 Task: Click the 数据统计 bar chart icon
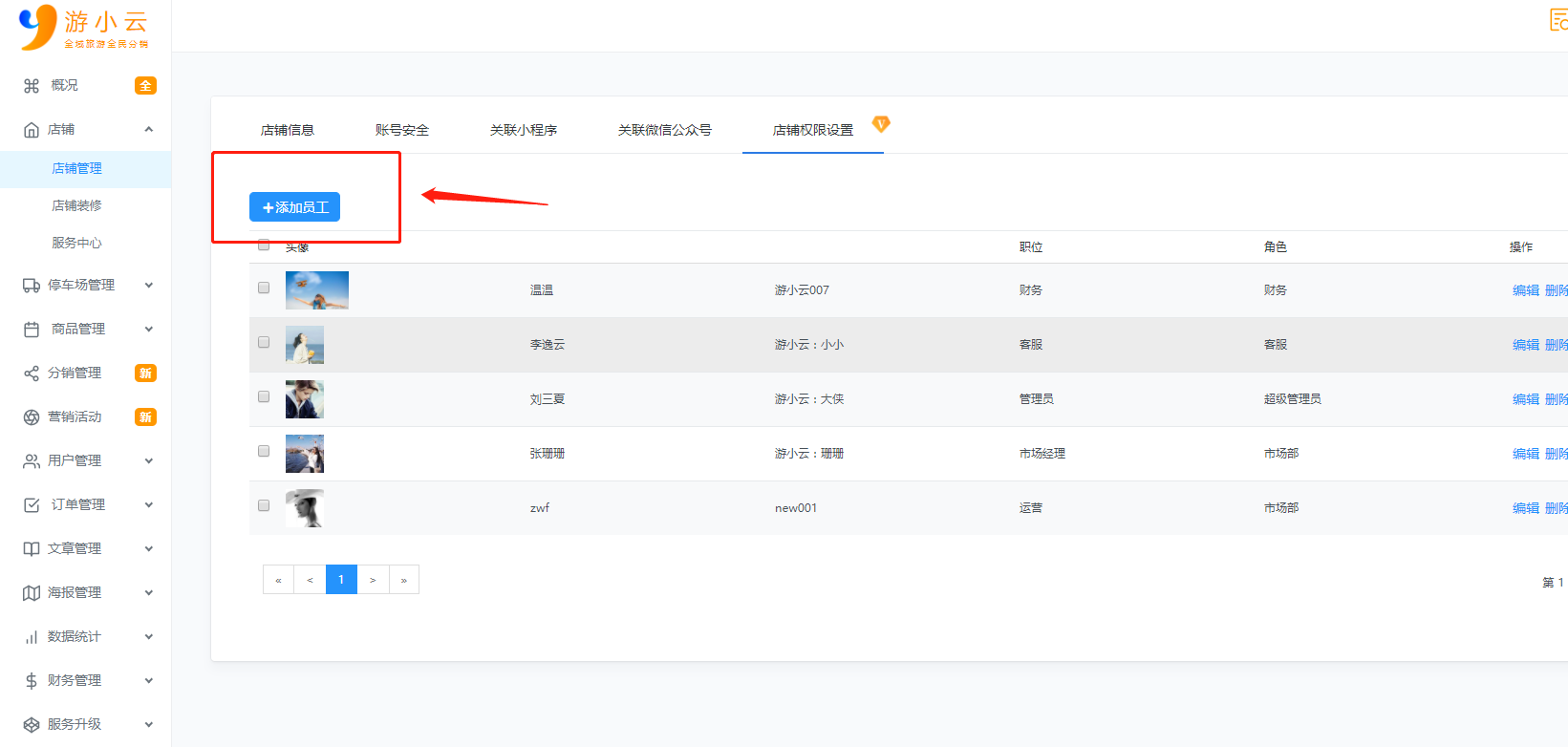tap(32, 637)
